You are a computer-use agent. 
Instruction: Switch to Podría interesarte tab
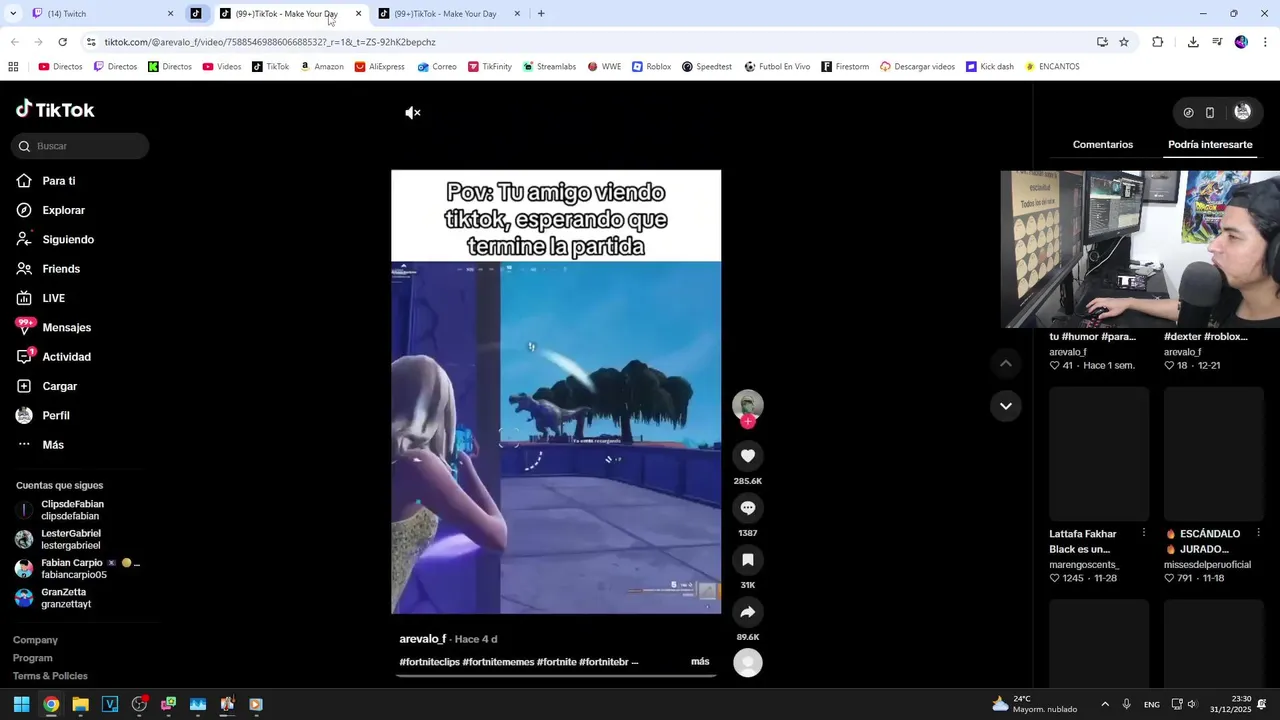point(1210,145)
